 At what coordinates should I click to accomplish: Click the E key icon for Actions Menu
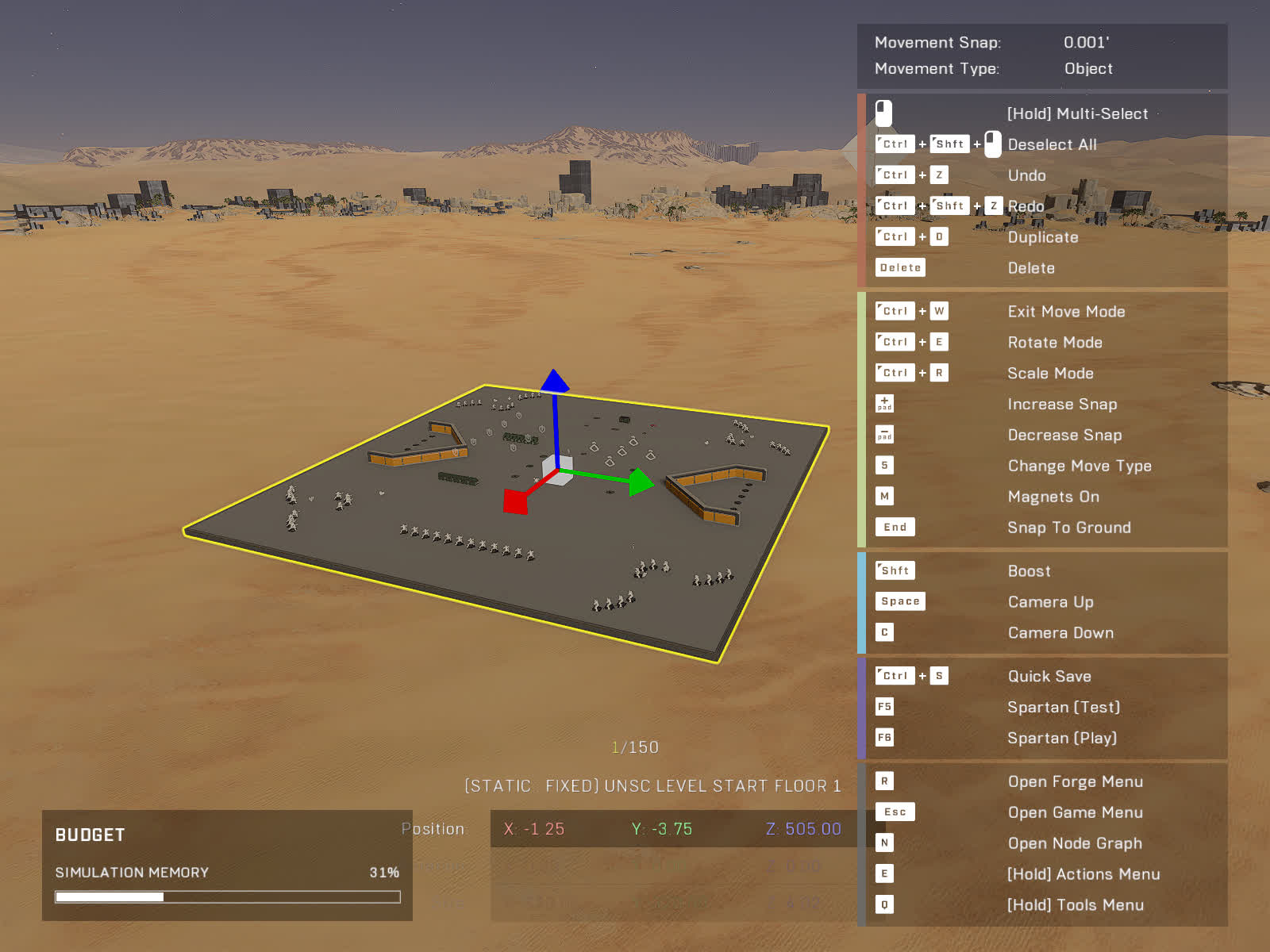pyautogui.click(x=884, y=873)
